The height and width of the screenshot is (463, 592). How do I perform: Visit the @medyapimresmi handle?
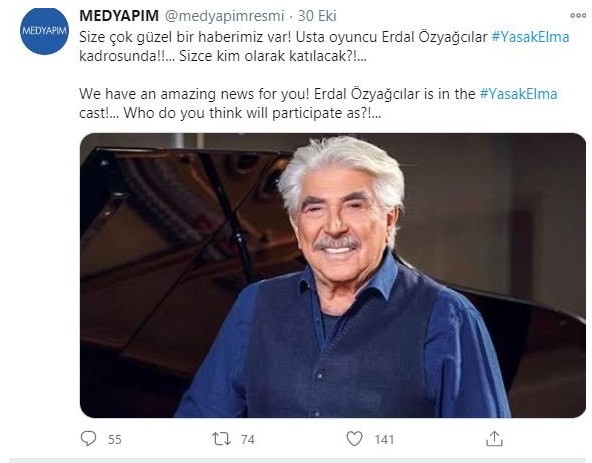[x=225, y=16]
